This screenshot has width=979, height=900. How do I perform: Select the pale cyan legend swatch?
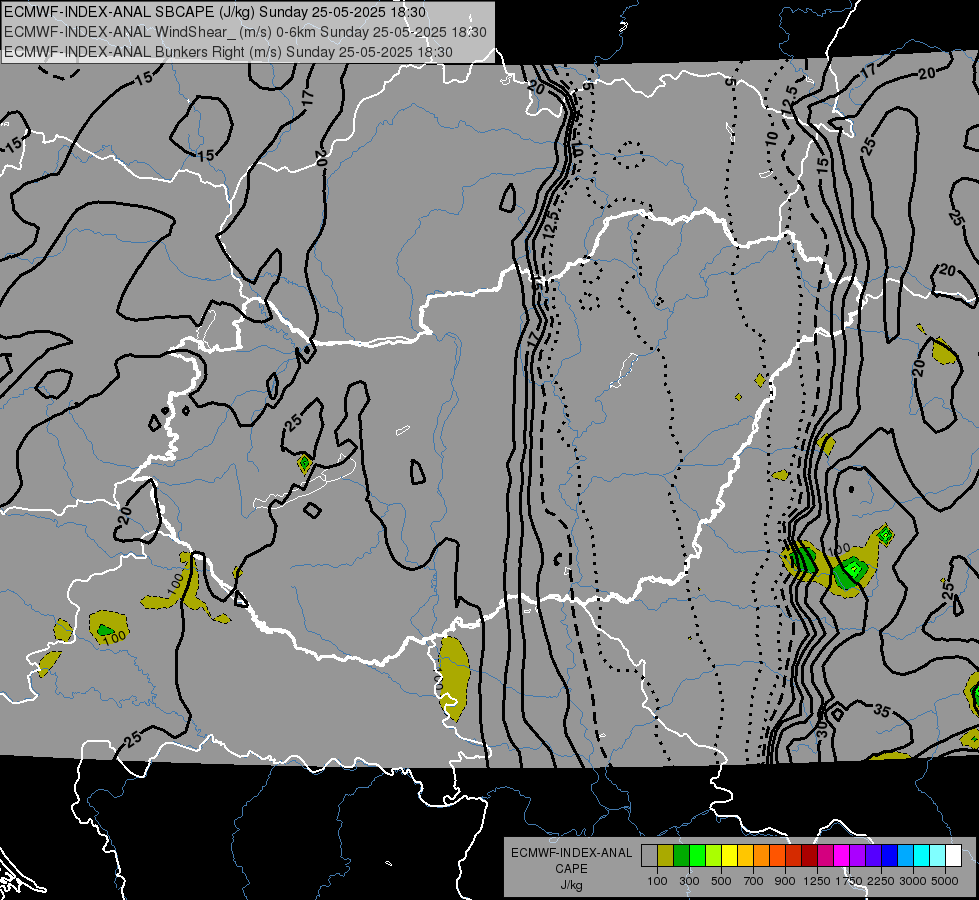(x=938, y=855)
